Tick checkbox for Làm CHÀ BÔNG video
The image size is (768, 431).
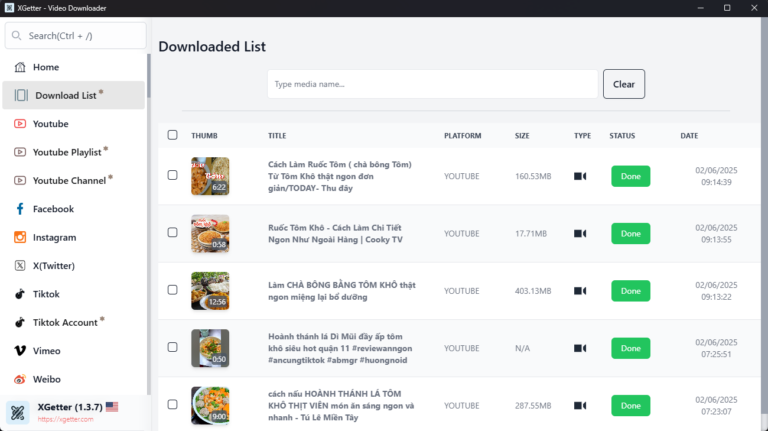pos(173,291)
